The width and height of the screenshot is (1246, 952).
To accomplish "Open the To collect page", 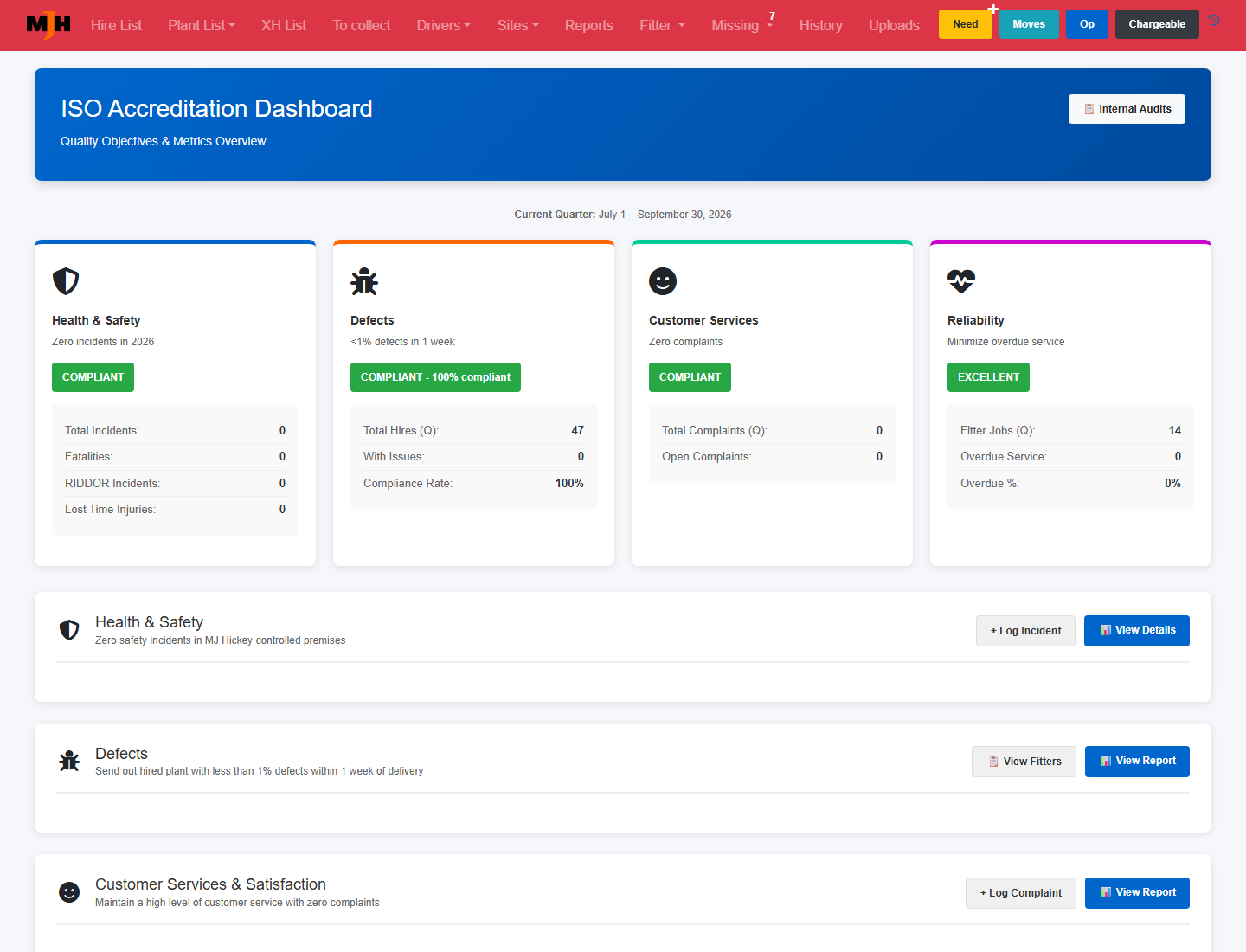I will click(x=362, y=25).
